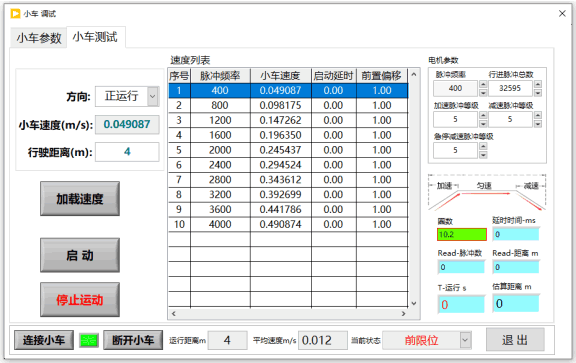
Task: Click the app icon in title bar
Action: coord(15,14)
